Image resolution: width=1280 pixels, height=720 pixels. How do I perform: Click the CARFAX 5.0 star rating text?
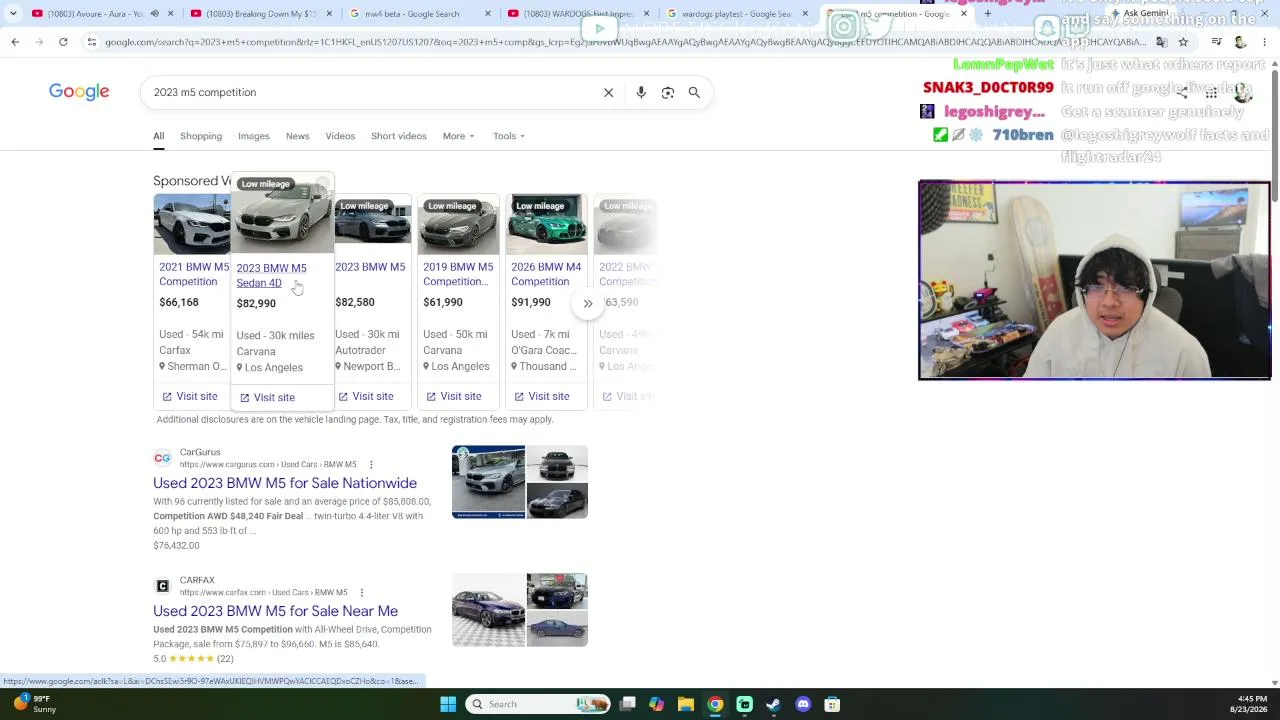coord(193,659)
